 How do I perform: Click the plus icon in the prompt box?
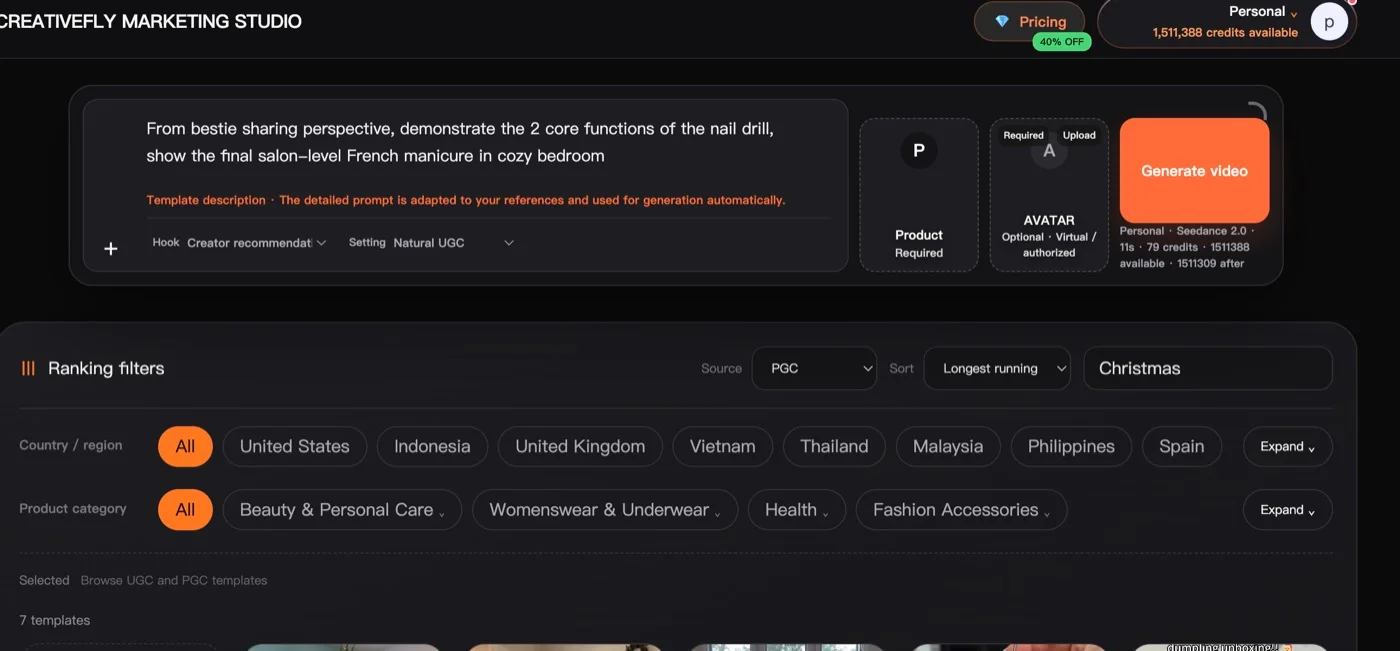click(x=111, y=248)
